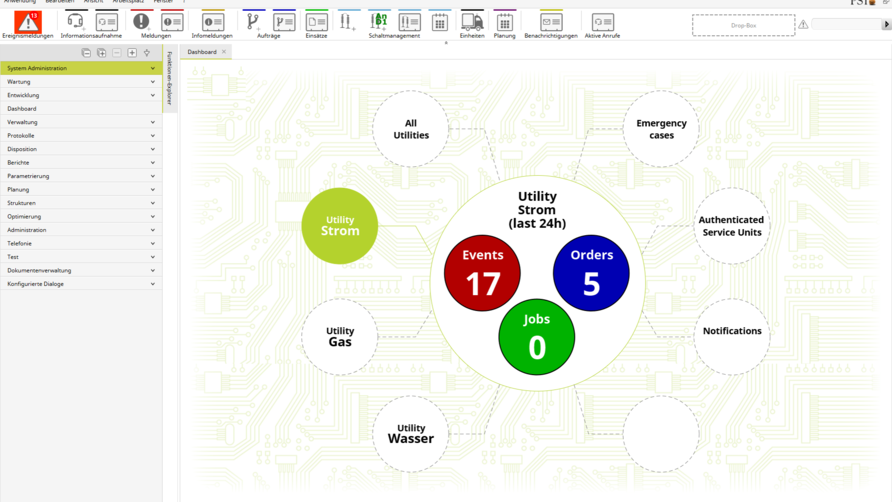
Task: Pin the function explorer panel
Action: (x=147, y=52)
